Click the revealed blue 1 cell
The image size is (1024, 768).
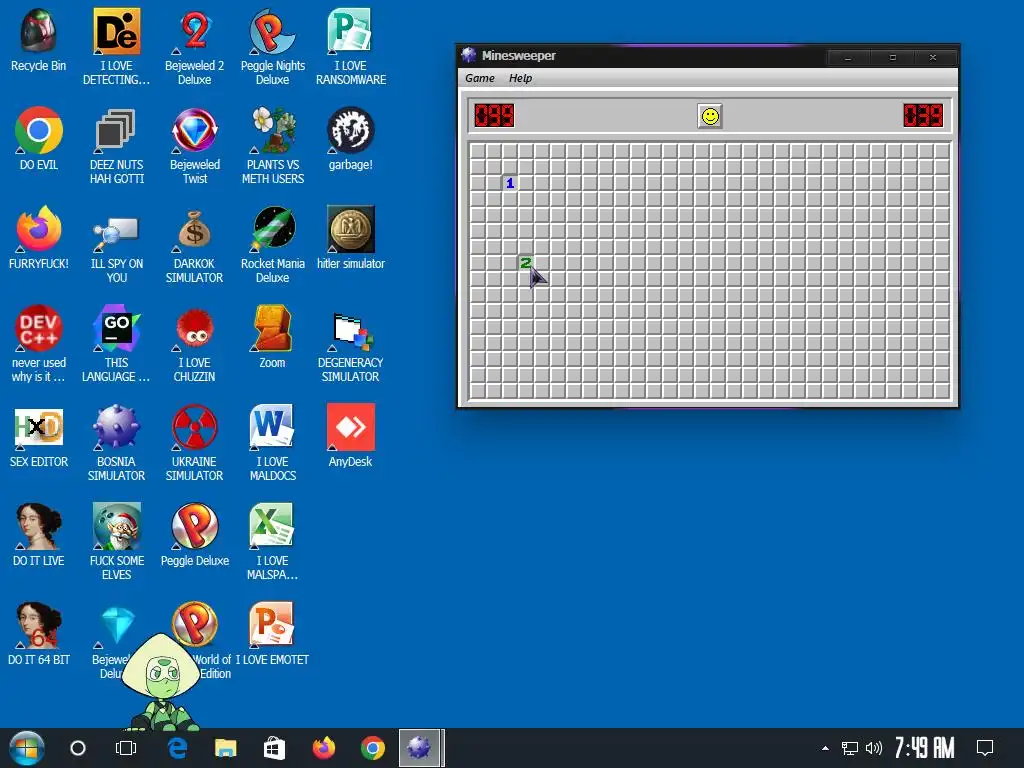click(x=510, y=183)
